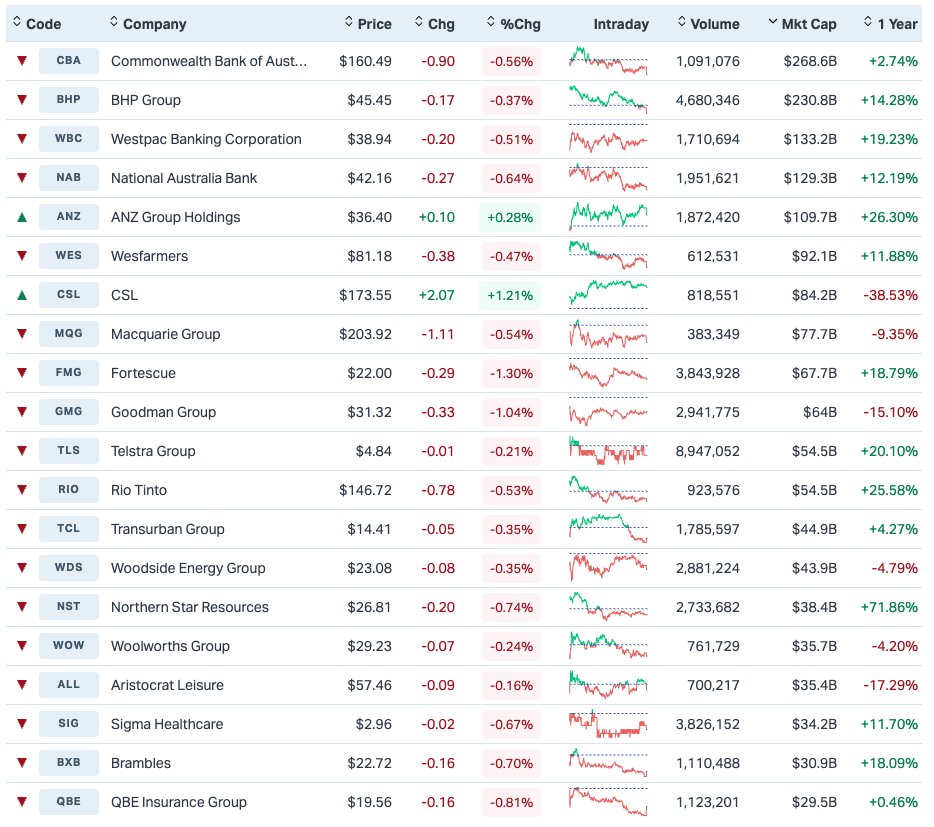934x827 pixels.
Task: Sort by 1 Year column header
Action: click(891, 24)
